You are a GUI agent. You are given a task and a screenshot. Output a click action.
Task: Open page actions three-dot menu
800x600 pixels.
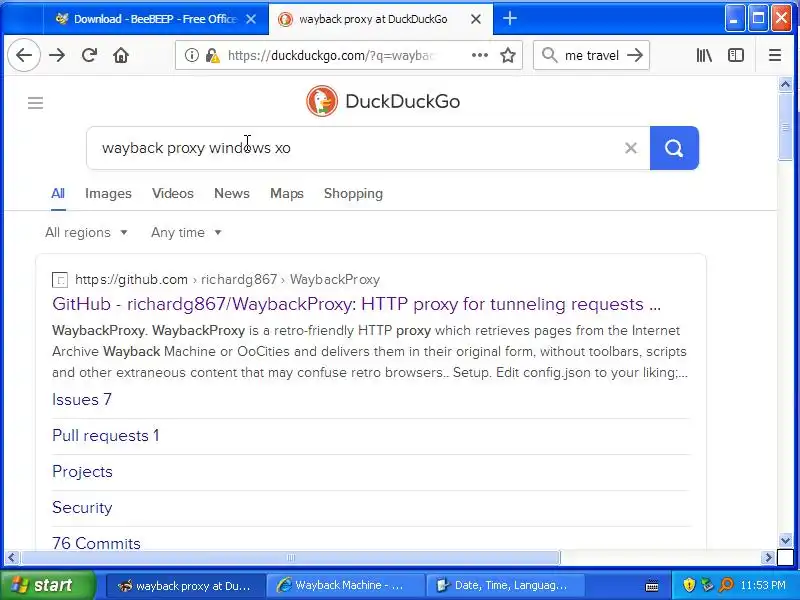coord(480,55)
